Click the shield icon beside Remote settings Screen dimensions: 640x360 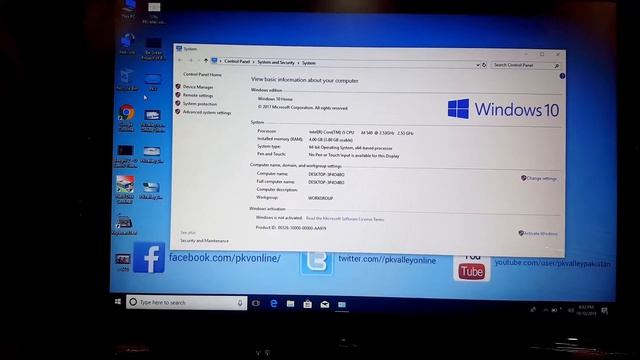point(178,95)
